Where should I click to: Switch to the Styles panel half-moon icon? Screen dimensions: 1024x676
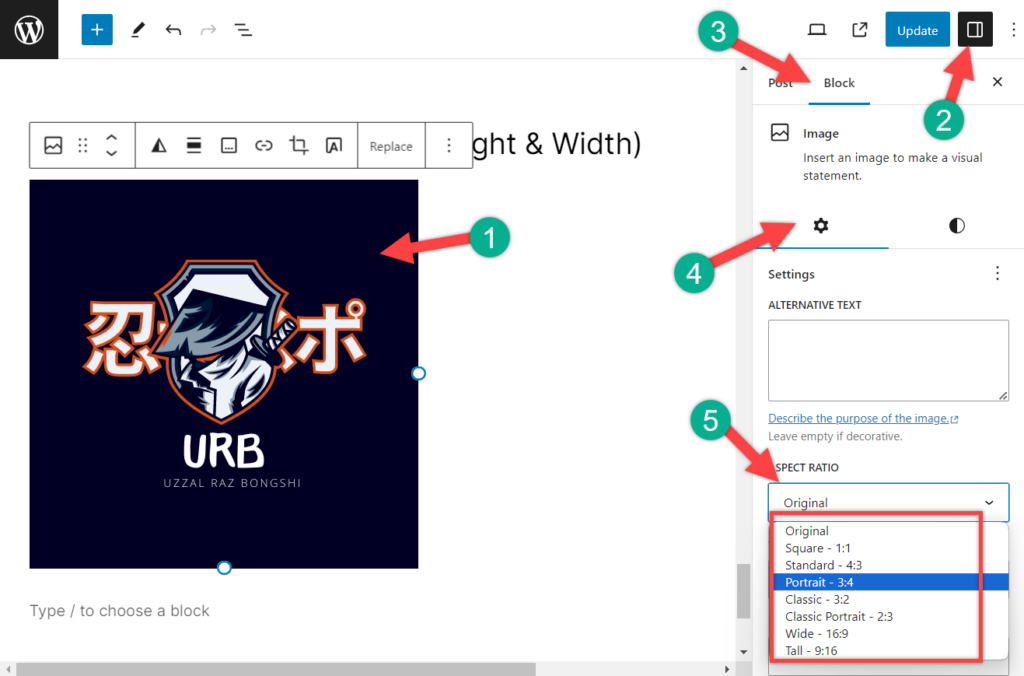(956, 226)
